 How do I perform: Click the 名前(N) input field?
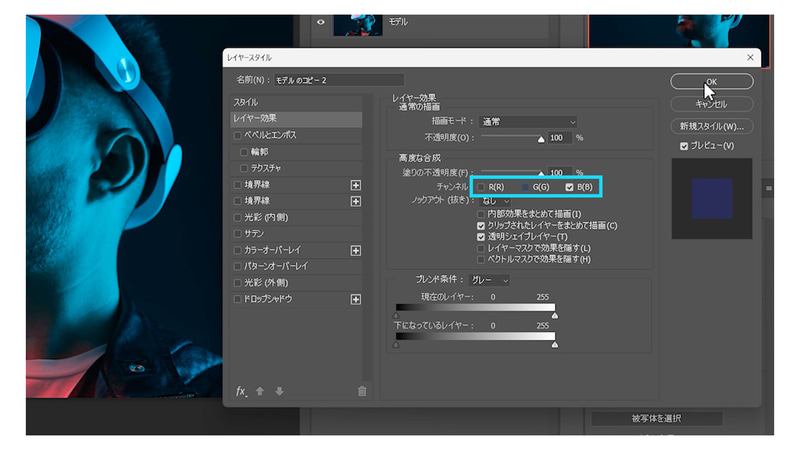coord(339,80)
